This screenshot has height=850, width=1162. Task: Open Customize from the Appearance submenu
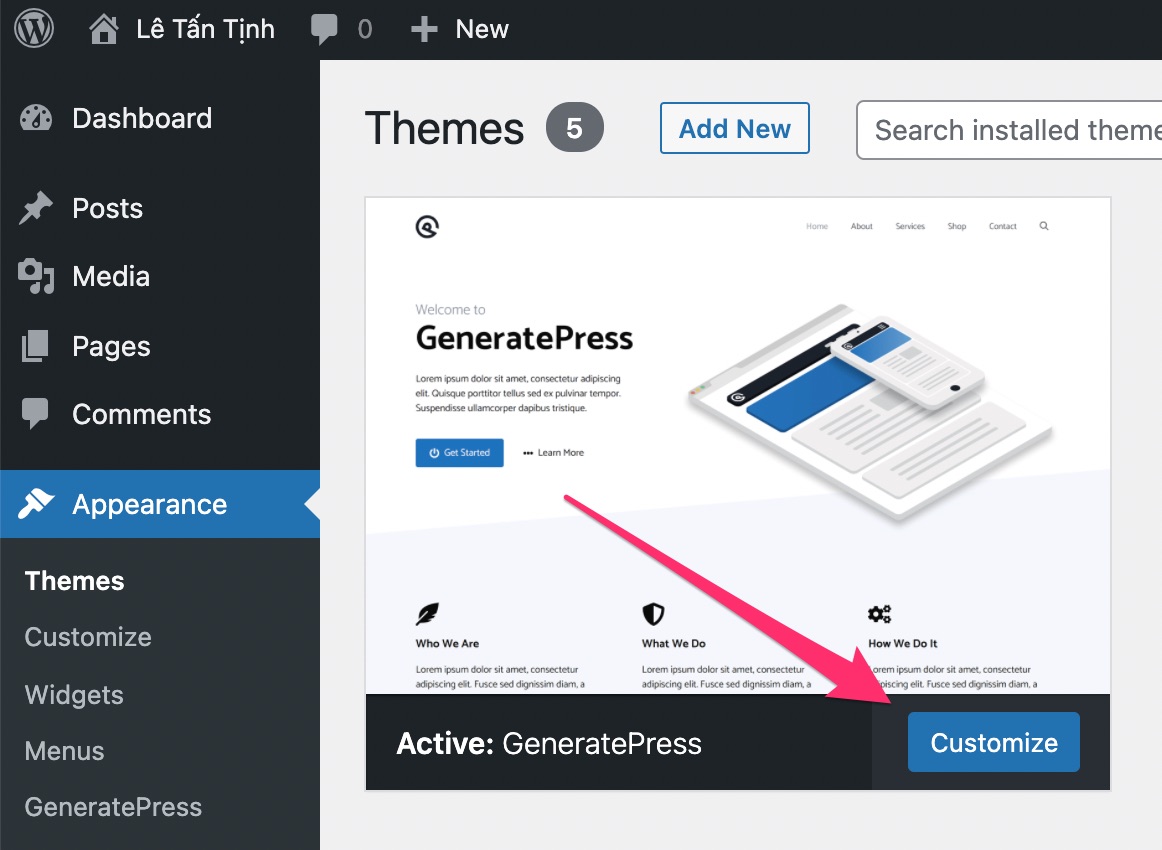point(88,637)
